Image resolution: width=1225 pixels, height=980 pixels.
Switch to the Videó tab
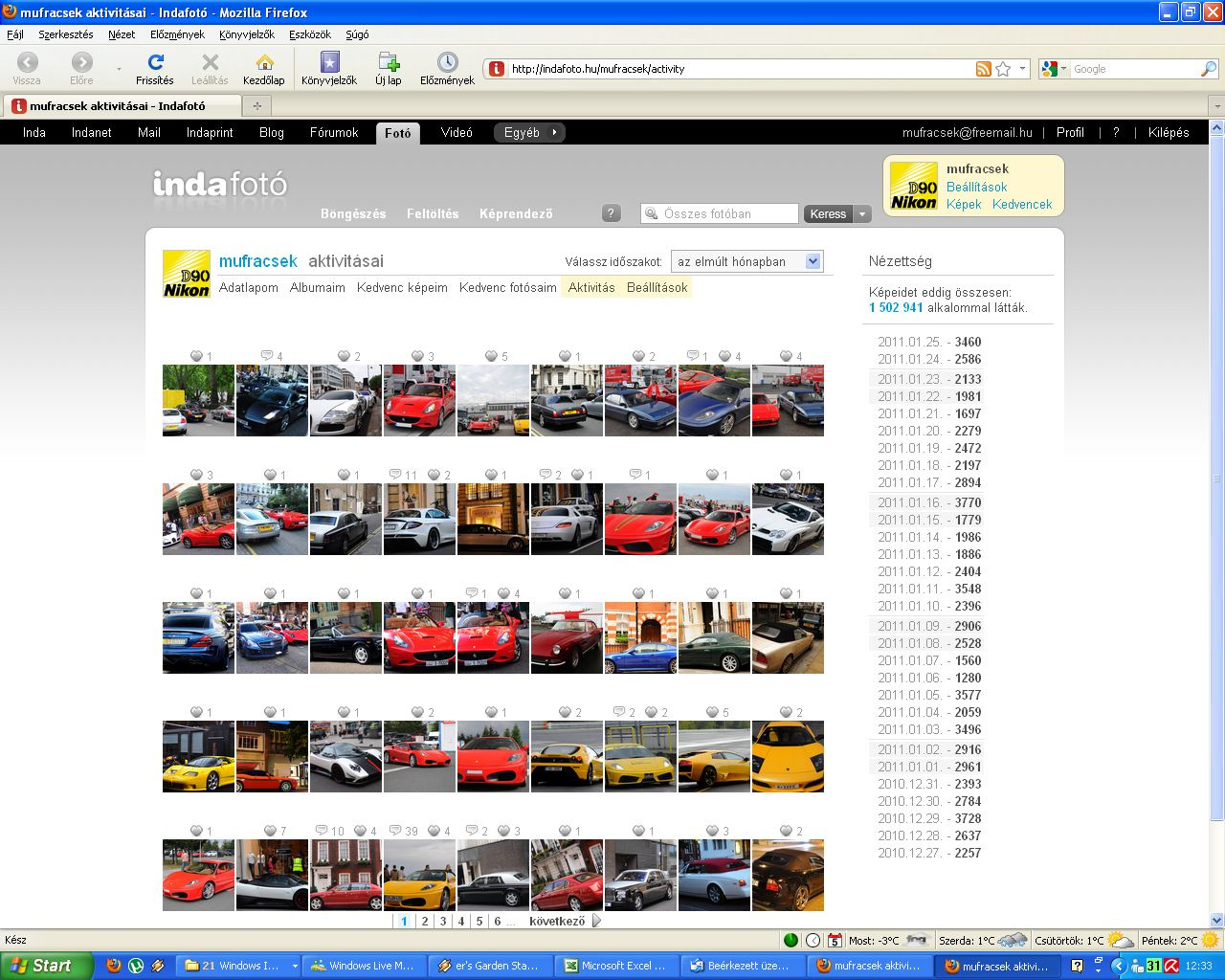pyautogui.click(x=457, y=133)
